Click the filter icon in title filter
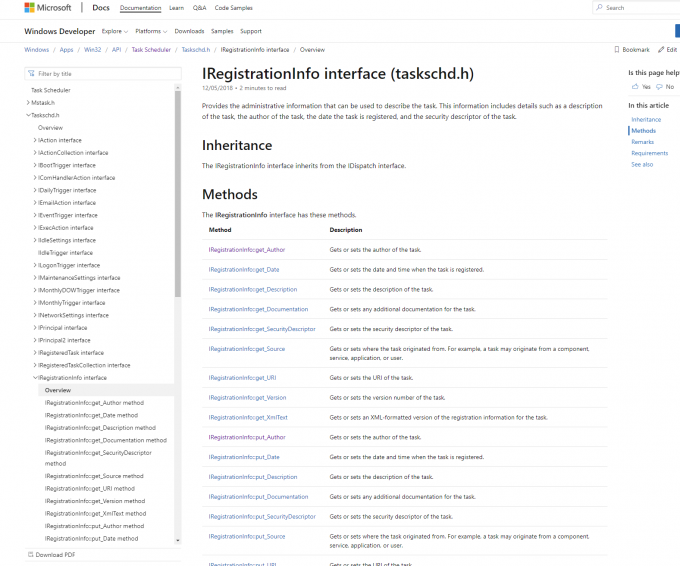The width and height of the screenshot is (680, 566). point(31,74)
